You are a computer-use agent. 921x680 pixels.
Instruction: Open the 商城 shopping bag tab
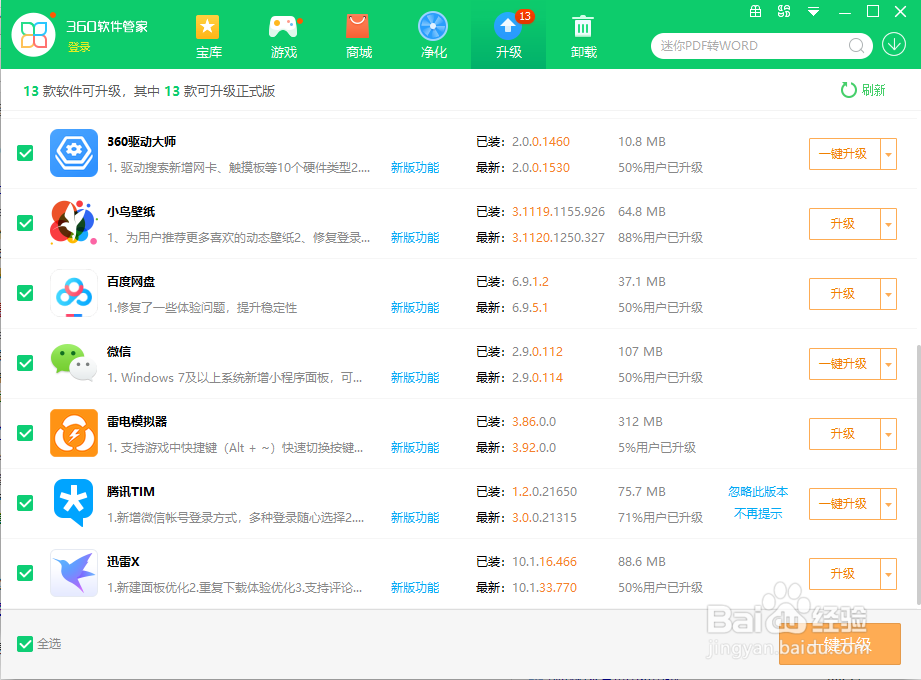[358, 36]
